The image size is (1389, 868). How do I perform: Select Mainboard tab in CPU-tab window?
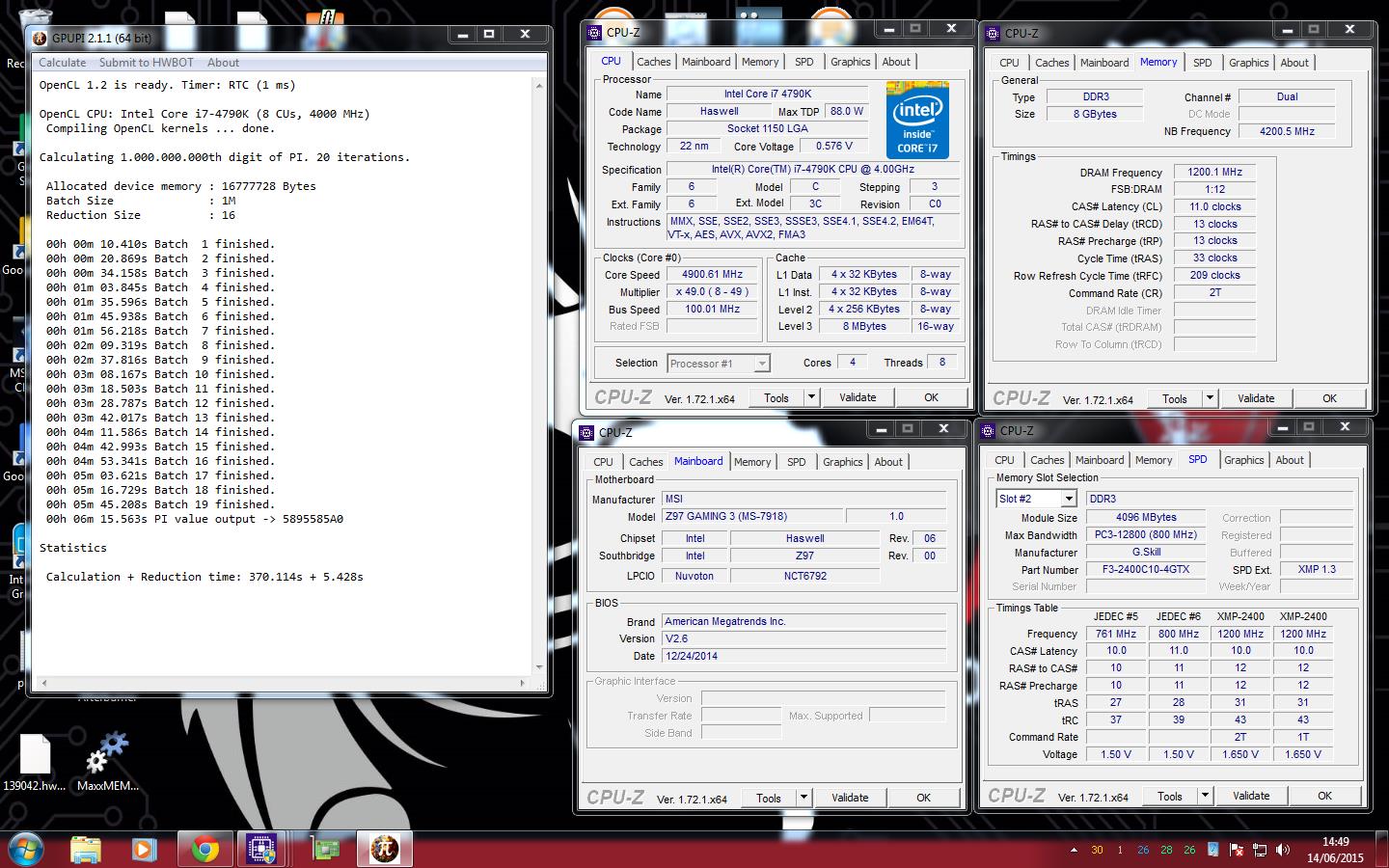[x=706, y=62]
